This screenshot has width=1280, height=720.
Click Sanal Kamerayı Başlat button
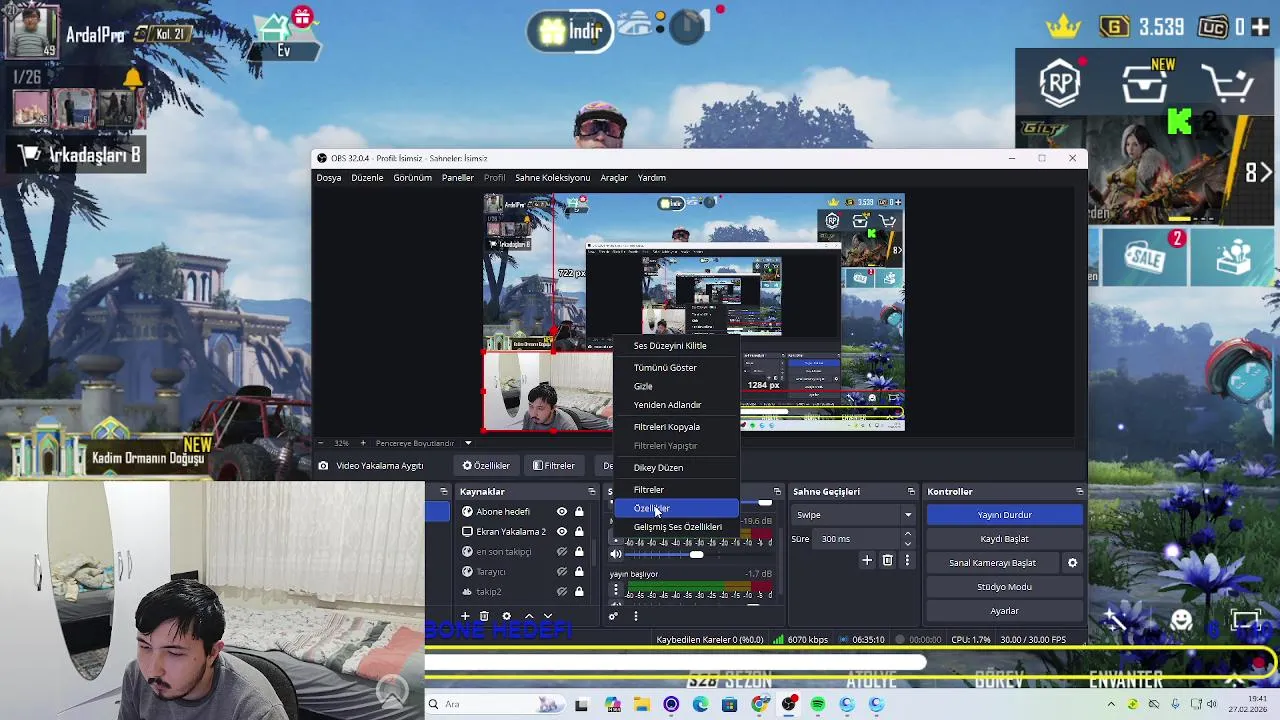[992, 563]
